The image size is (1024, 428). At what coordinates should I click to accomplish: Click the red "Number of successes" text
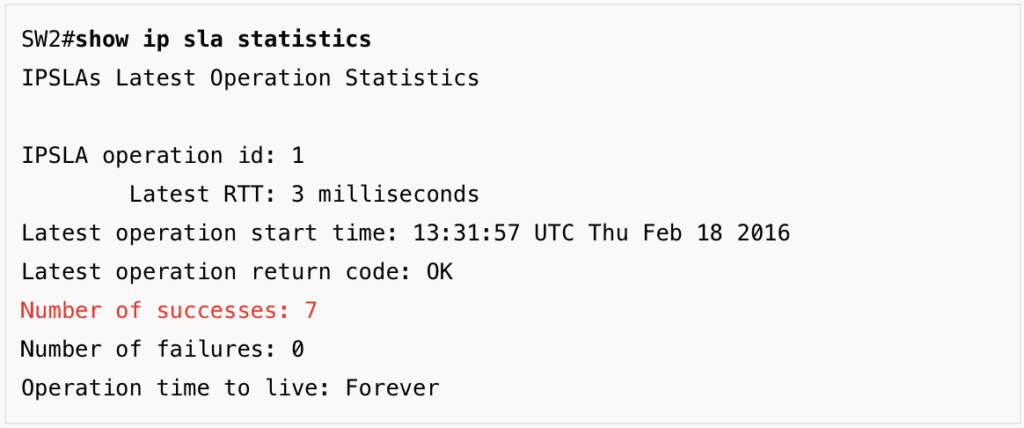click(155, 310)
